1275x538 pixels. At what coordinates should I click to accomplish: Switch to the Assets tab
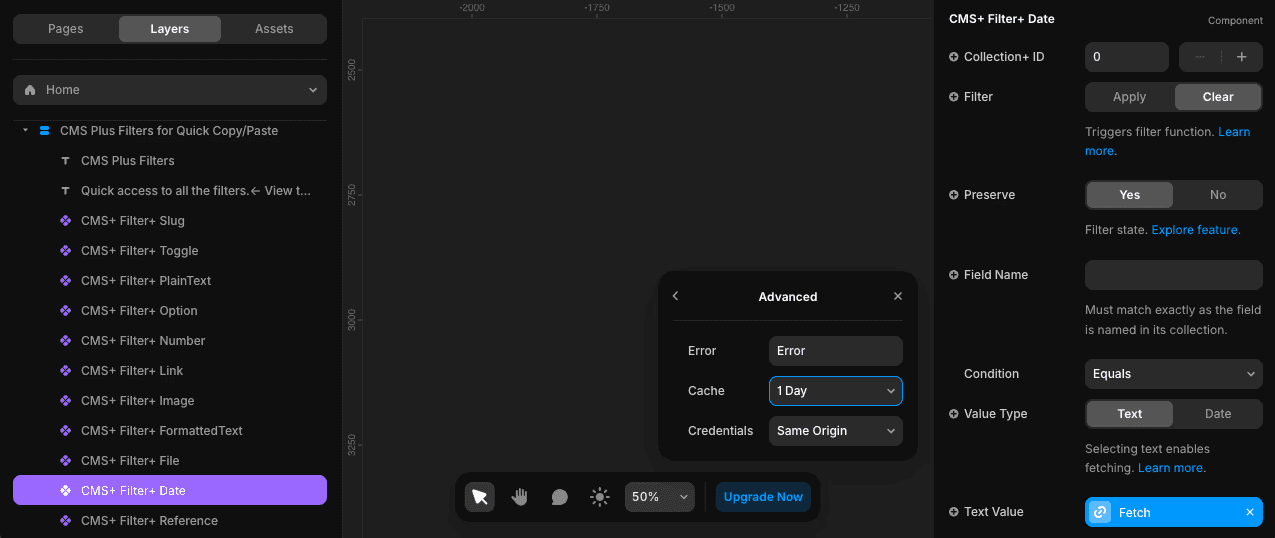click(x=274, y=29)
